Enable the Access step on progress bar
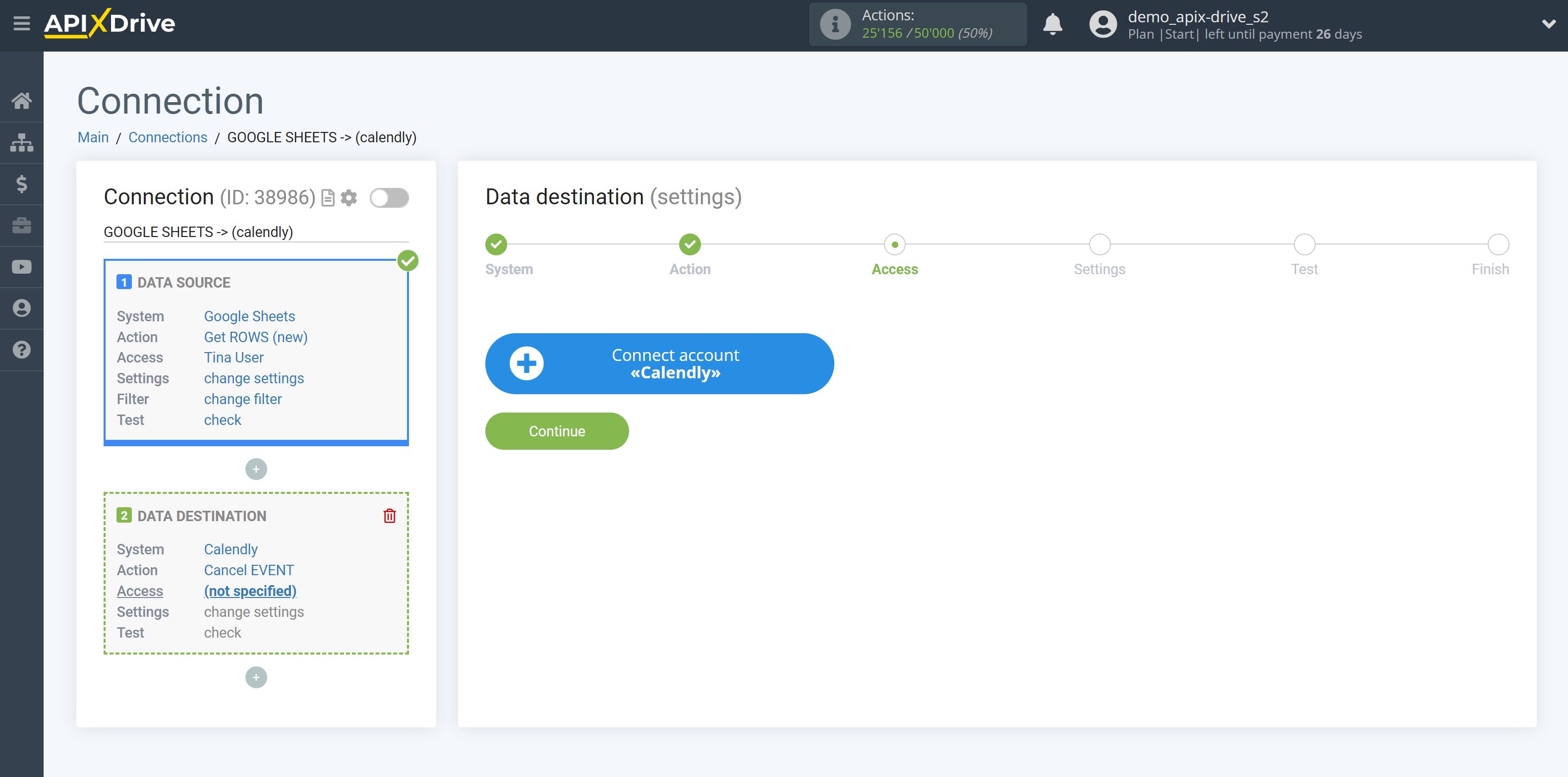Viewport: 1568px width, 777px height. click(x=894, y=244)
